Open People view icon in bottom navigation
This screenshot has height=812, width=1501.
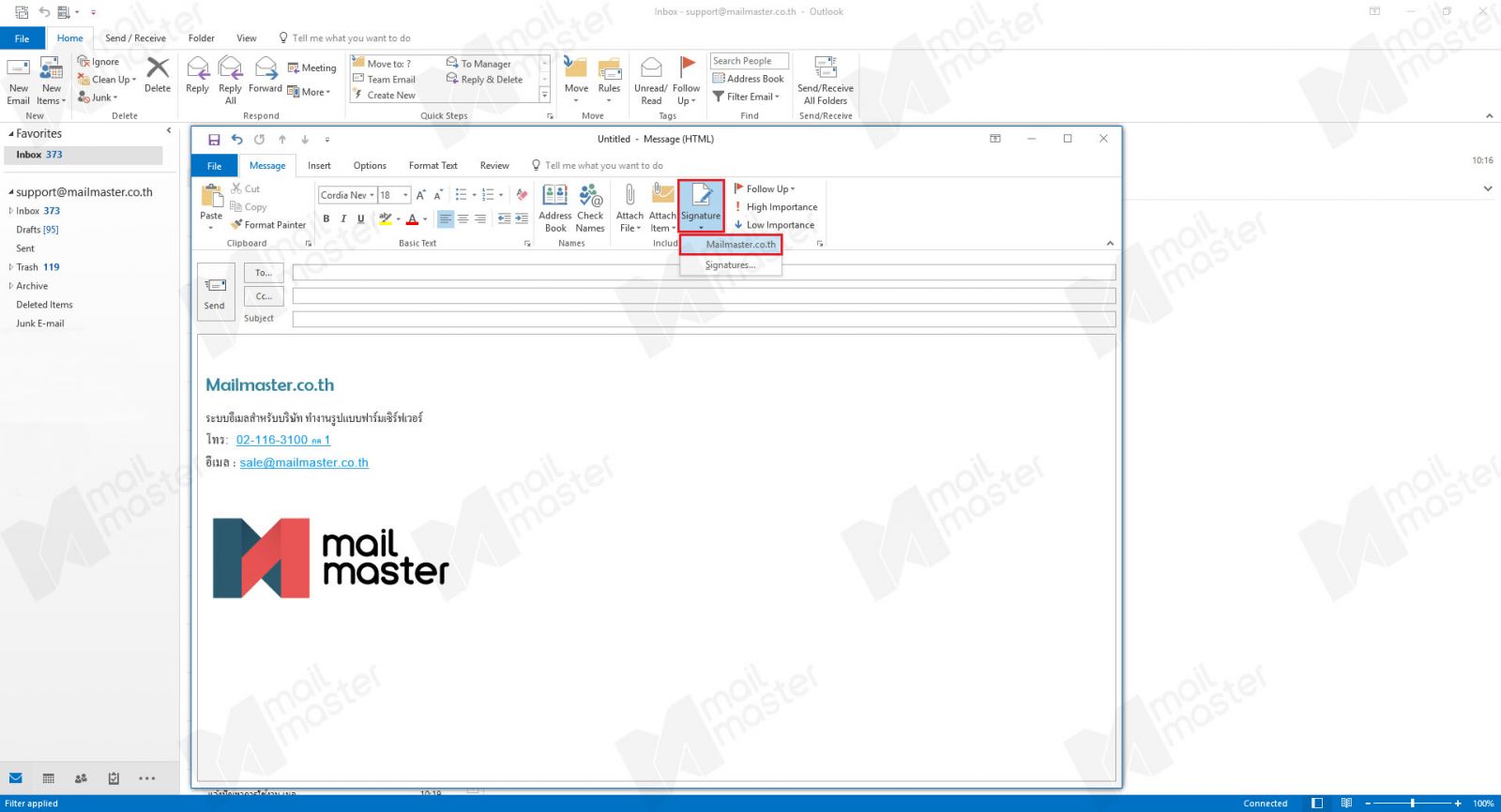81,778
